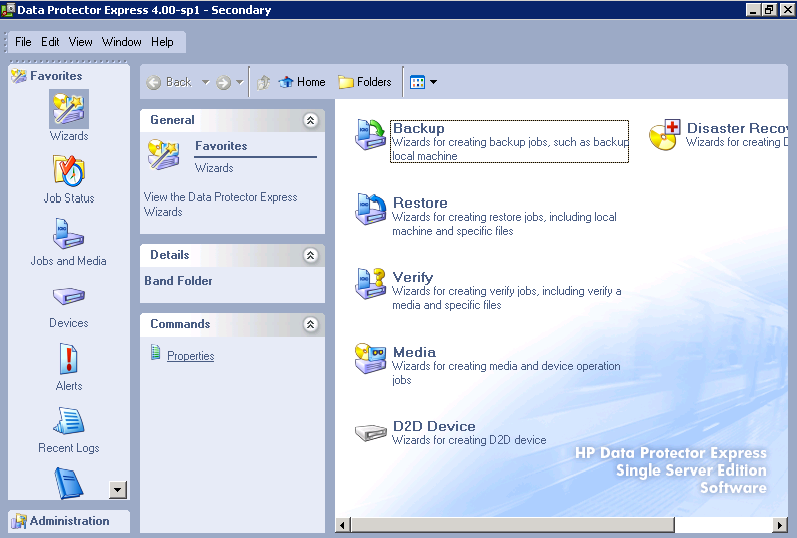The image size is (797, 538).
Task: Select the Jobs and Media icon
Action: pyautogui.click(x=69, y=233)
